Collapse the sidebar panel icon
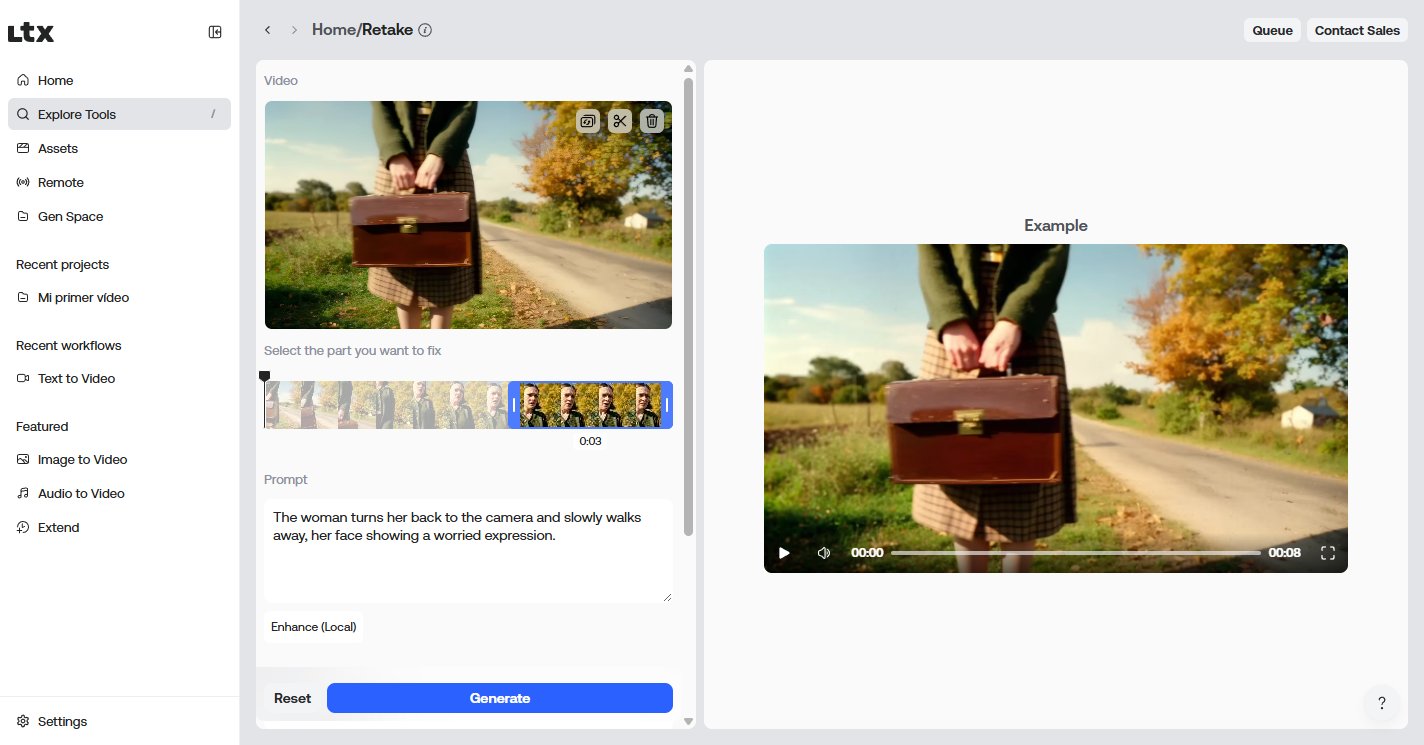The width and height of the screenshot is (1424, 745). tap(215, 32)
